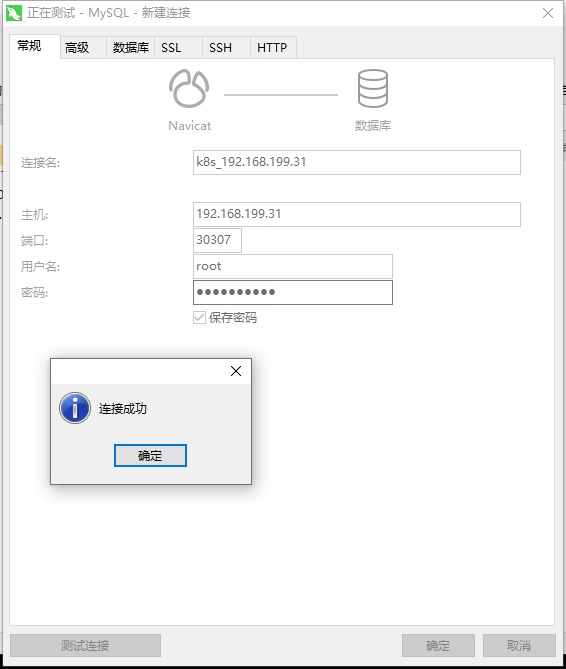Close the 连接成功 message box

[x=236, y=371]
